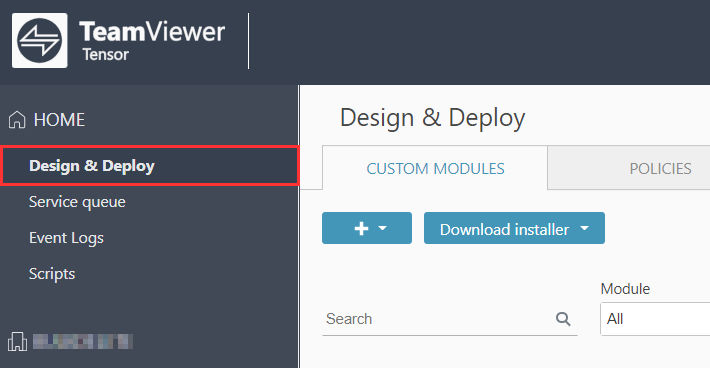Open Service queue from the sidebar

click(x=77, y=202)
